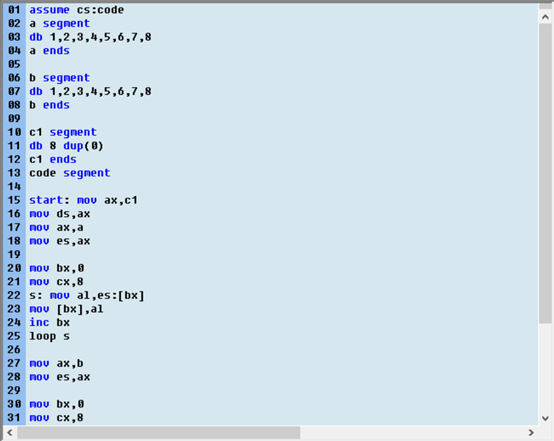The width and height of the screenshot is (554, 441).
Task: Click 'mov es,ax' on line 18
Action: [x=60, y=241]
